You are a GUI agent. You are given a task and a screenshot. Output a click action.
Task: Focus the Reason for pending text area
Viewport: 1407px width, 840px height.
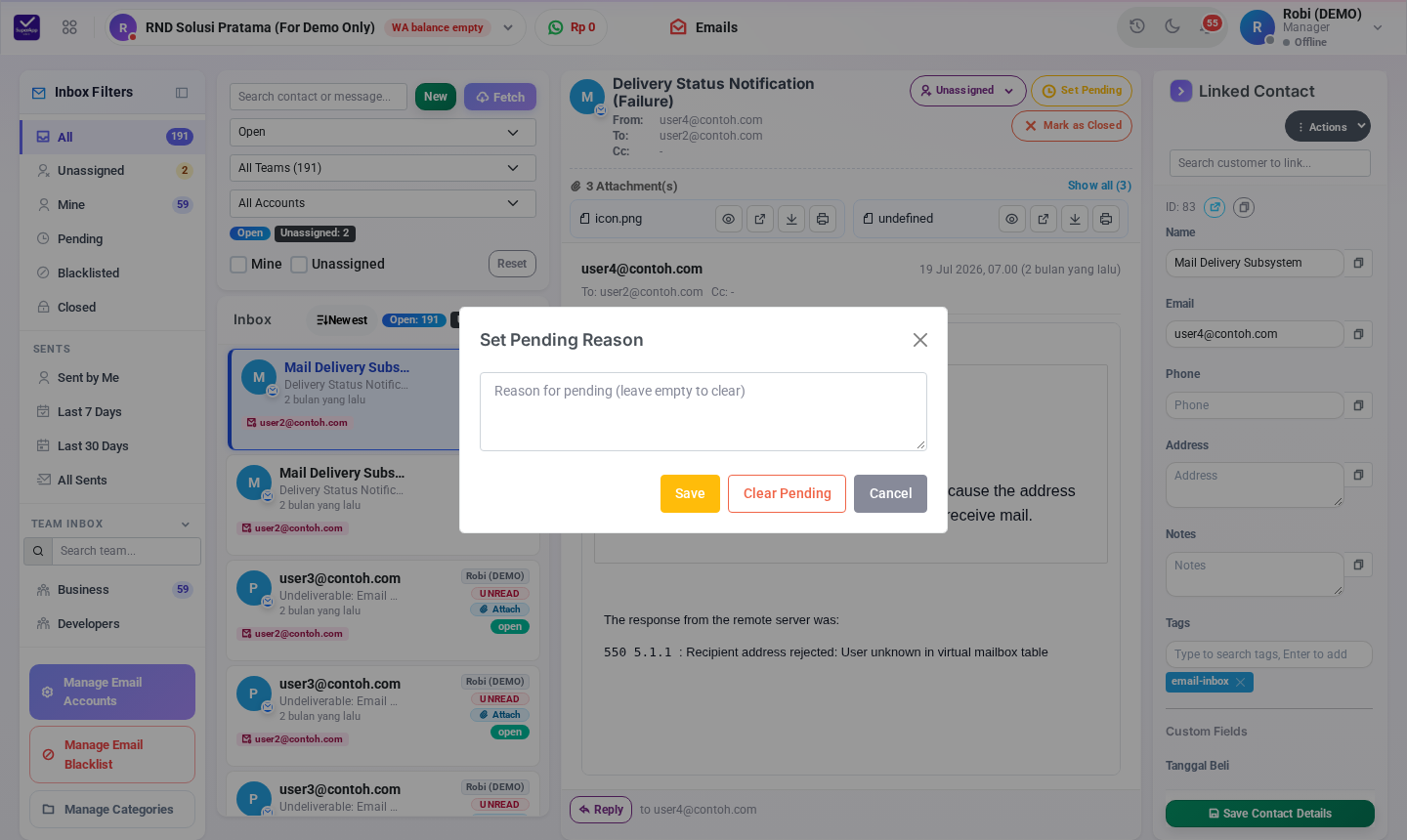(703, 411)
